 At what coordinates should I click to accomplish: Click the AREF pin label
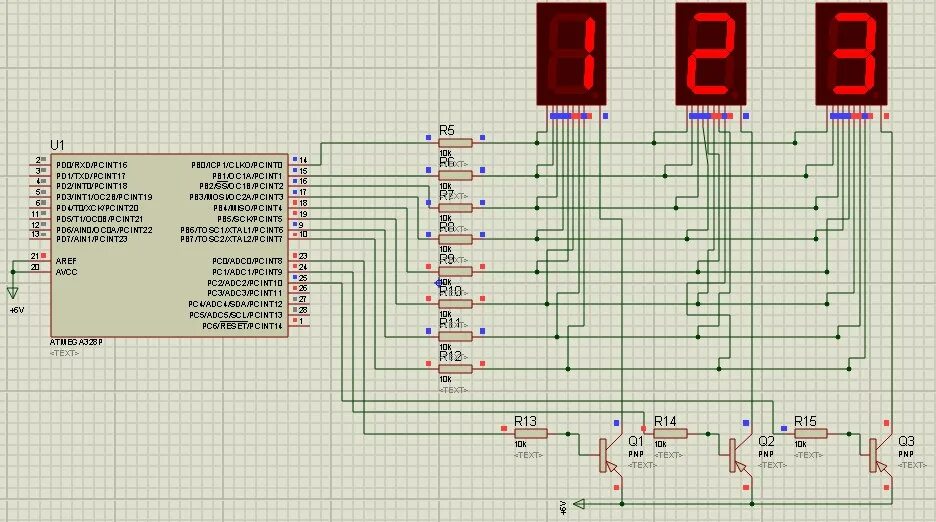tap(66, 261)
